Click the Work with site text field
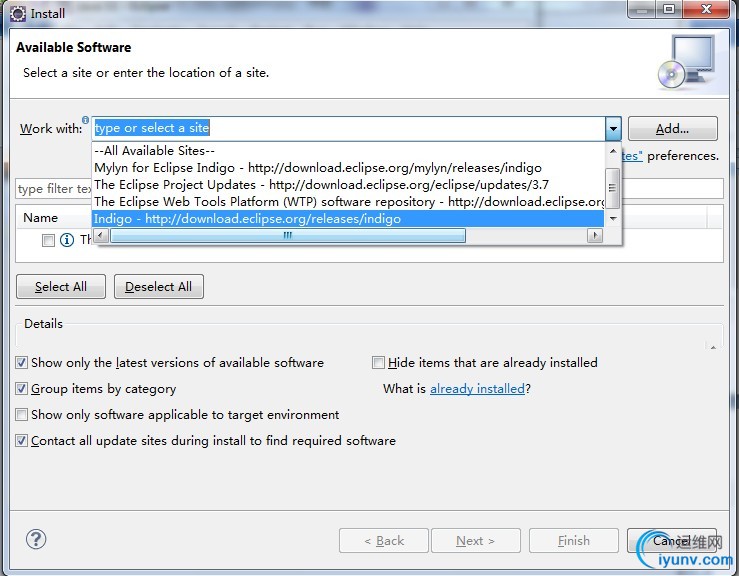This screenshot has height=576, width=739. (348, 128)
